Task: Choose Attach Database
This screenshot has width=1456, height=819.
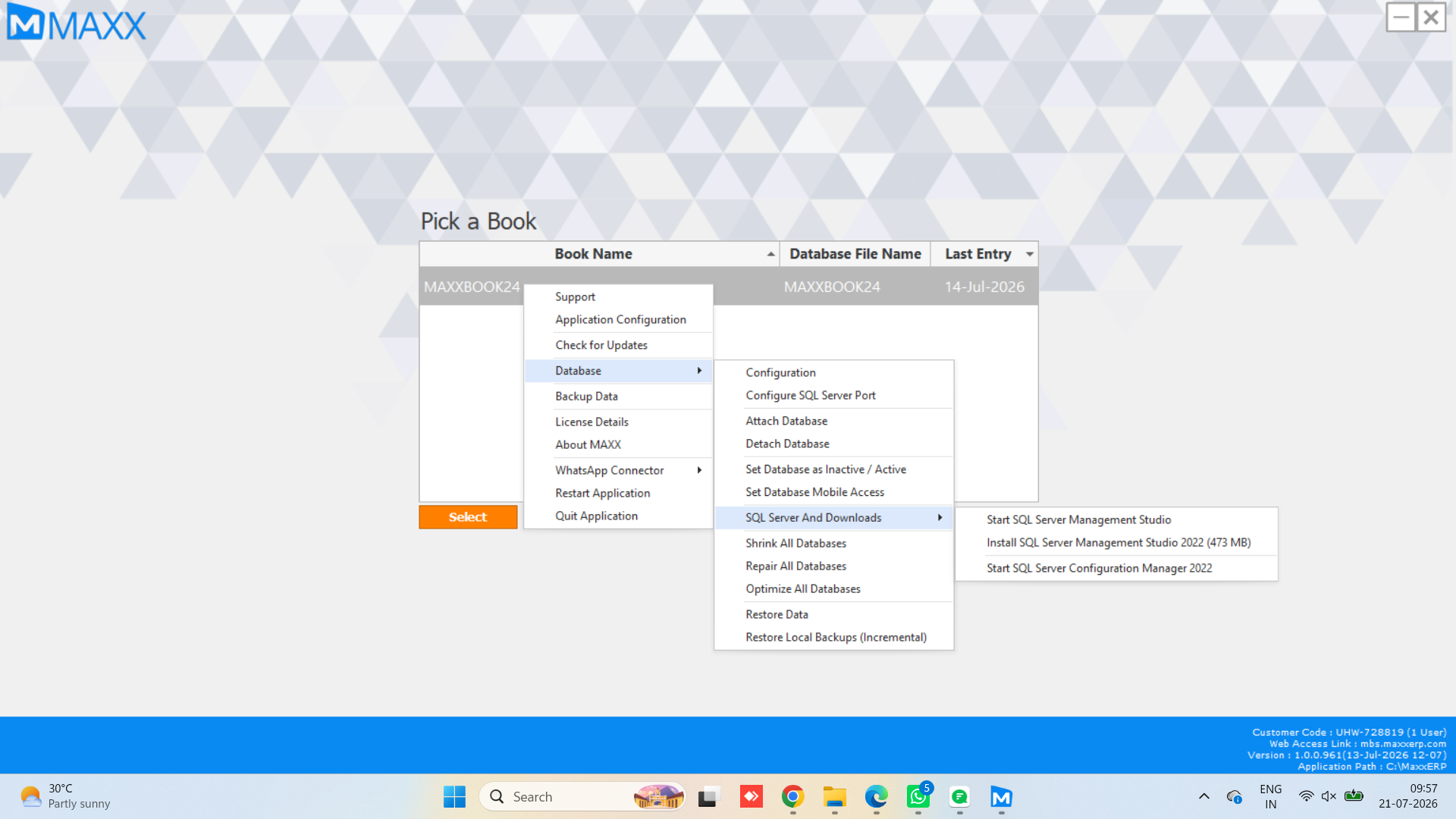Action: click(x=833, y=421)
